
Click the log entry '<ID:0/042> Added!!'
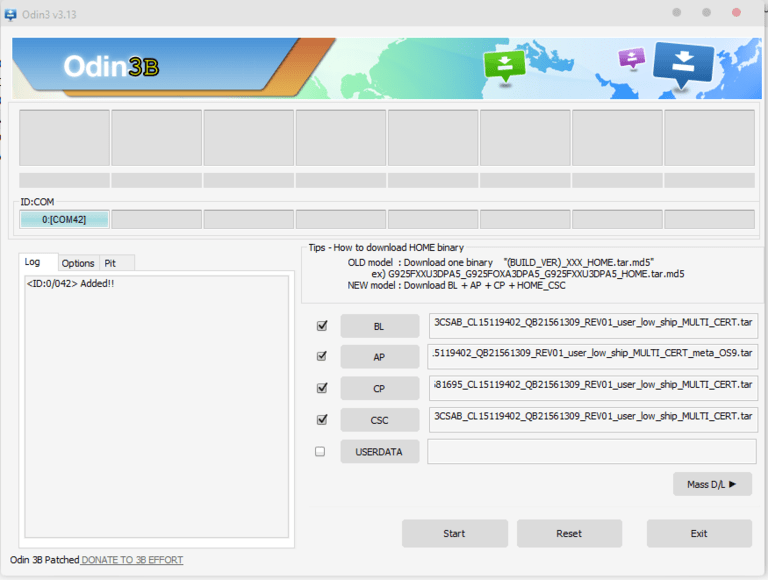(71, 284)
